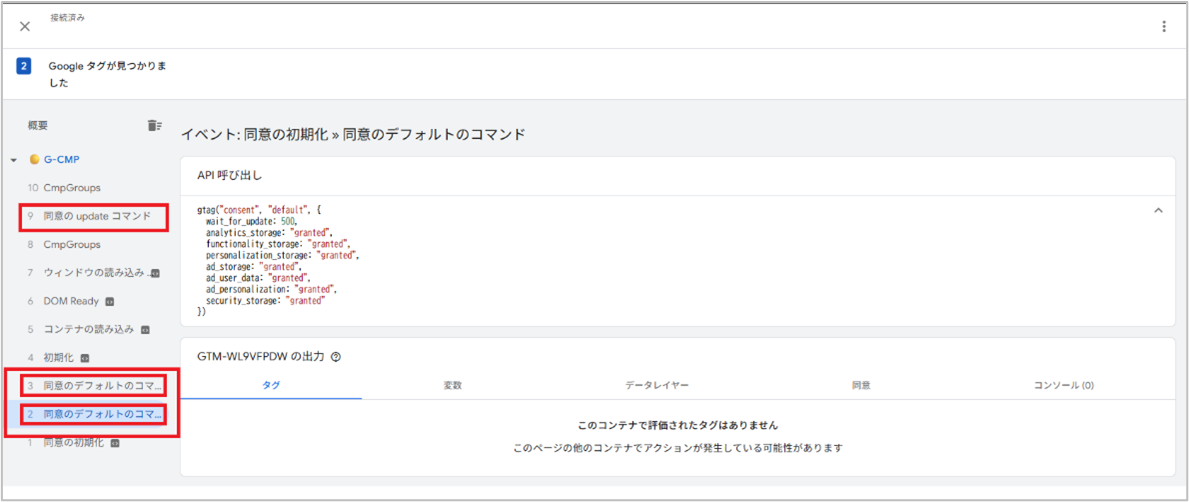Screen dimensions: 1189x502
Task: Open the three-dot options menu
Action: point(1164,27)
